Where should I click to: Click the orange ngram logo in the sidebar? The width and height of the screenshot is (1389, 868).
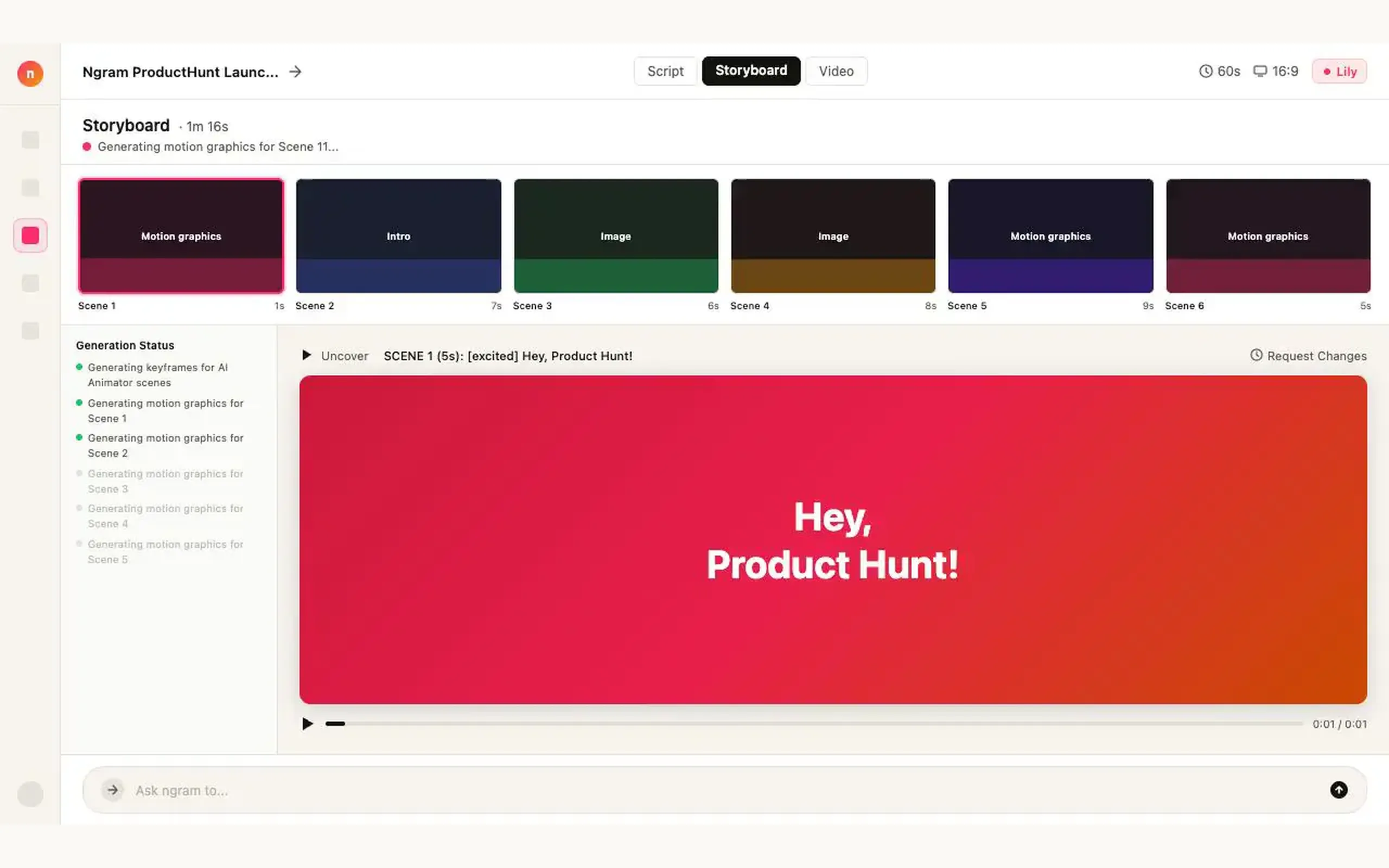point(30,73)
